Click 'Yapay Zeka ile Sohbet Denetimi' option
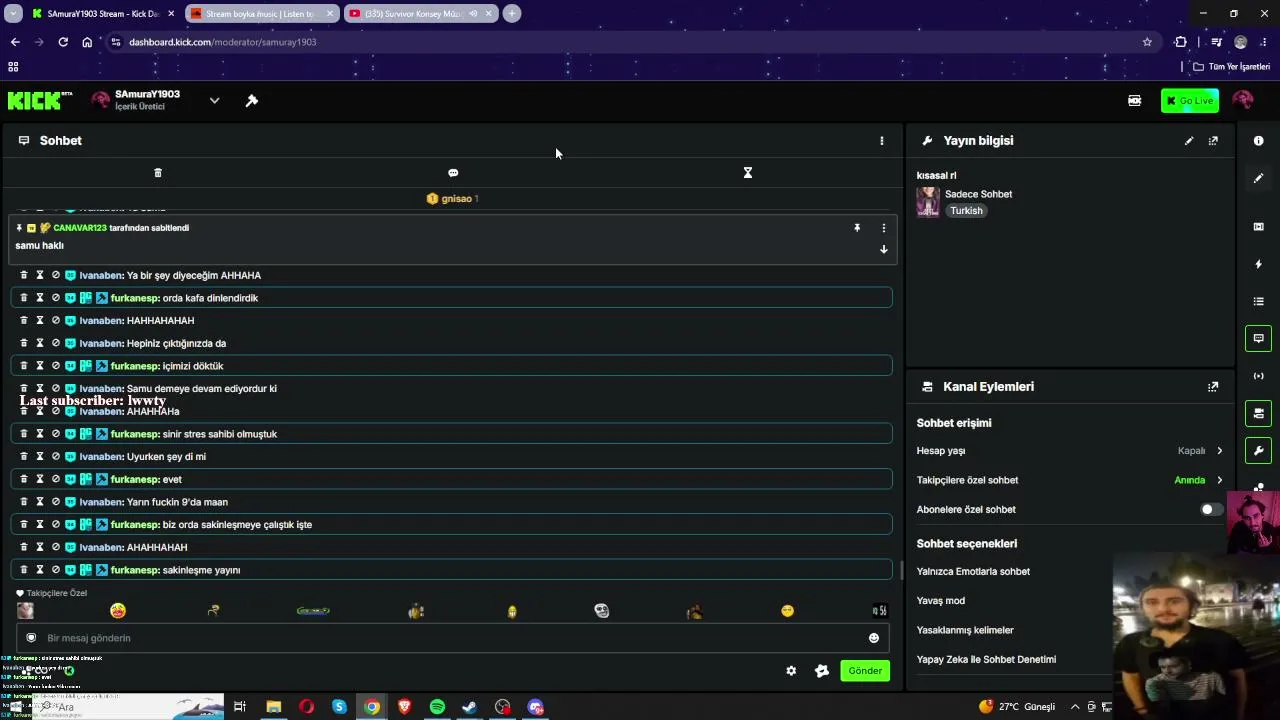 986,659
